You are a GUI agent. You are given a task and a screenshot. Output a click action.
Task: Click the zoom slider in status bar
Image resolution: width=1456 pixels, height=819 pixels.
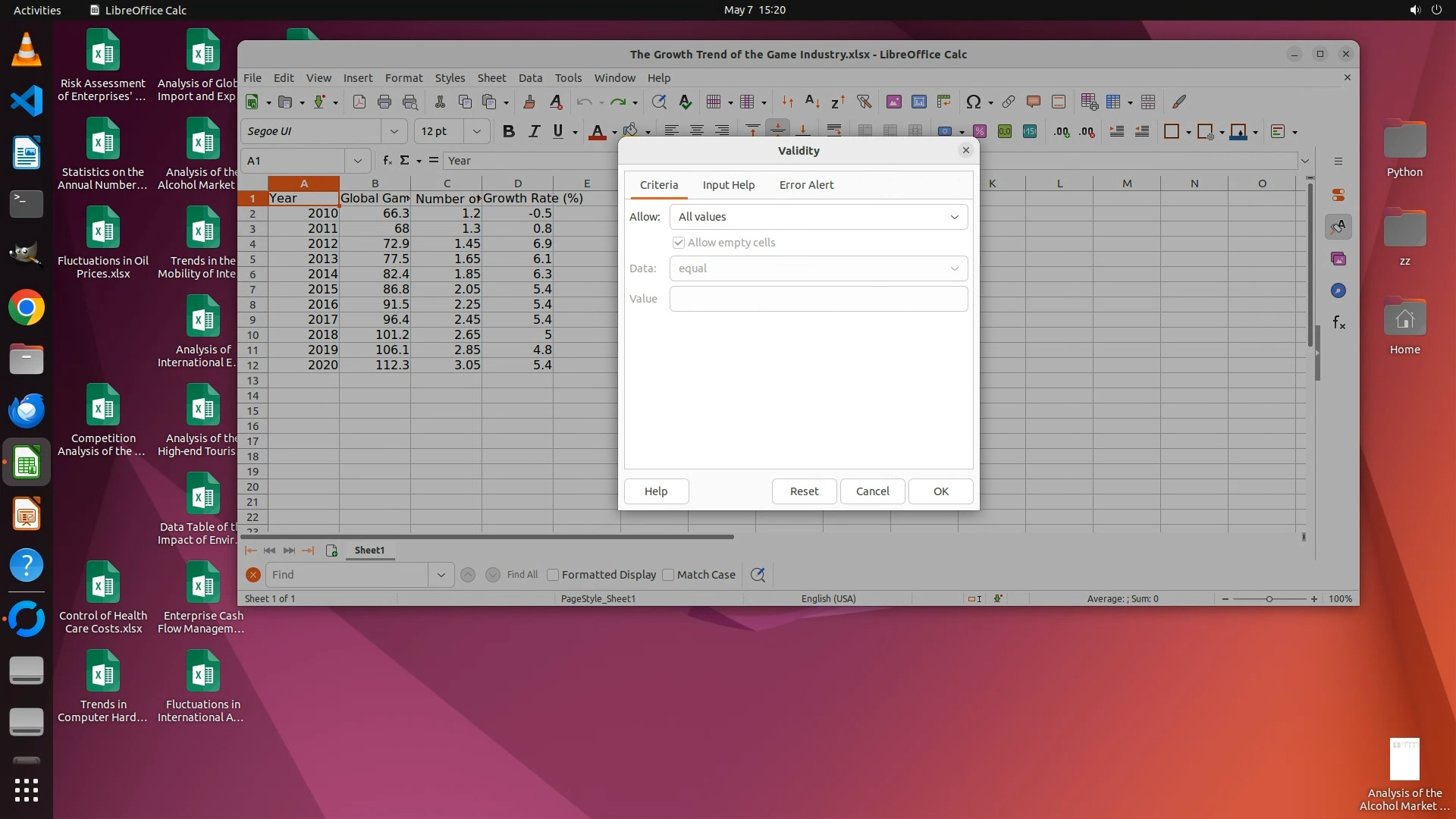1269,599
